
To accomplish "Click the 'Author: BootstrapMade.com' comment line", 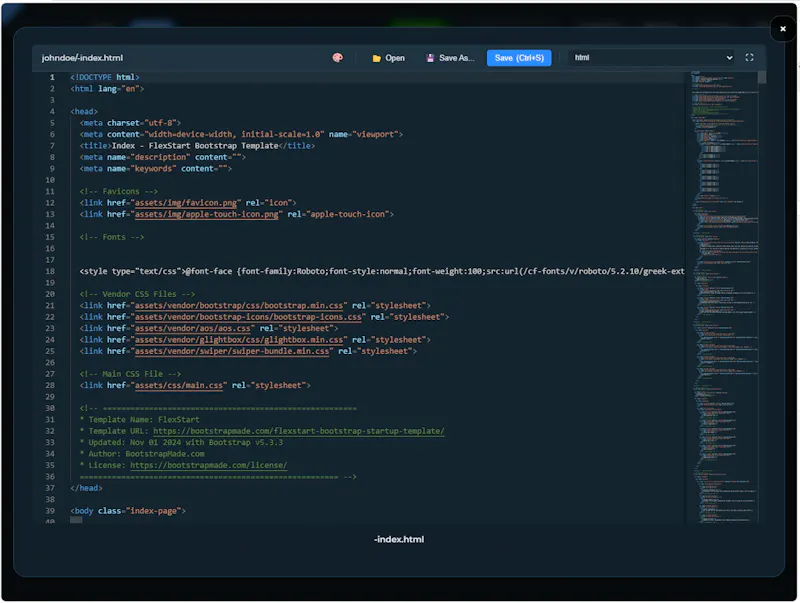I will tap(142, 454).
